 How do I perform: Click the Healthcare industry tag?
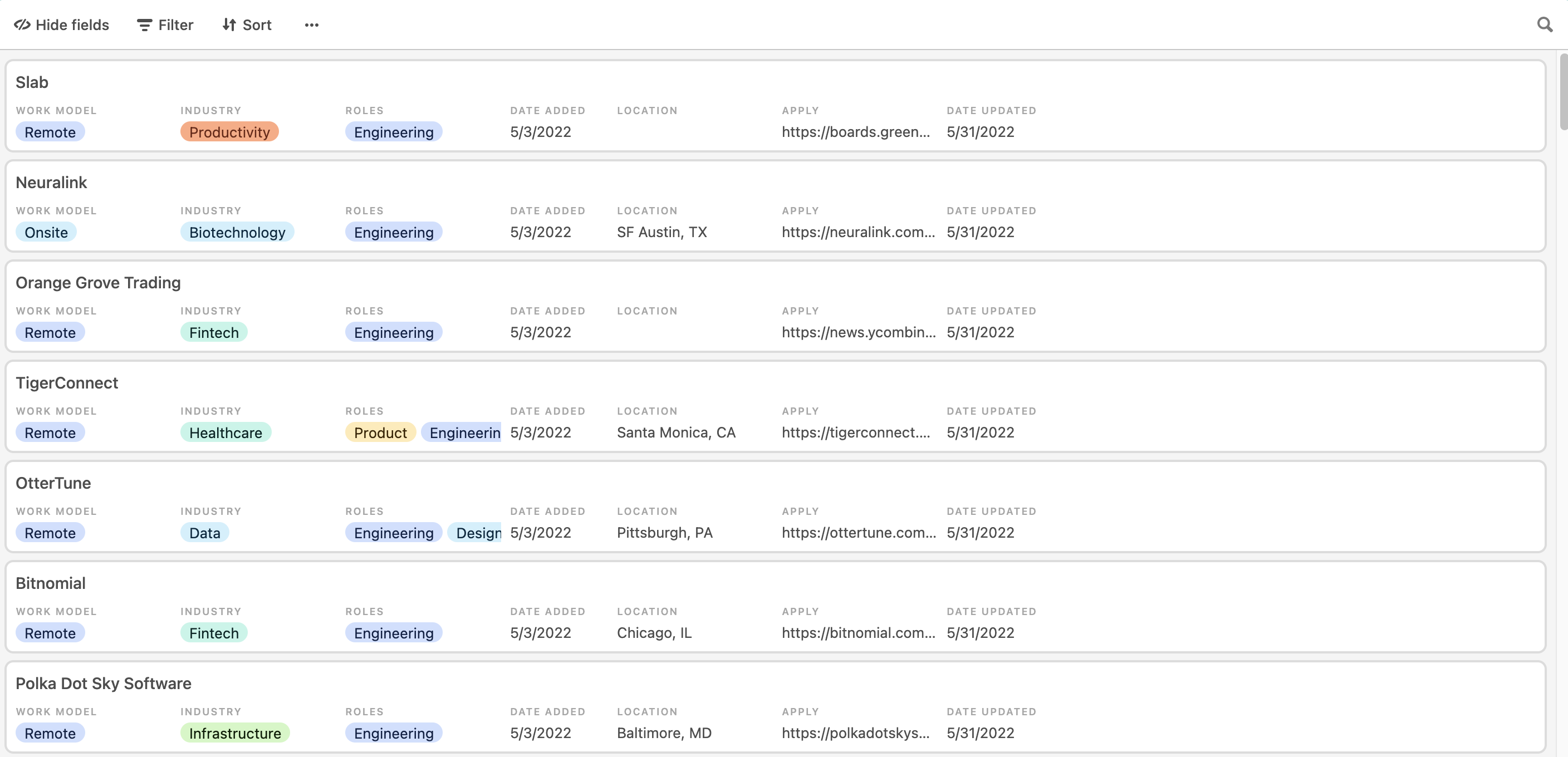(226, 432)
